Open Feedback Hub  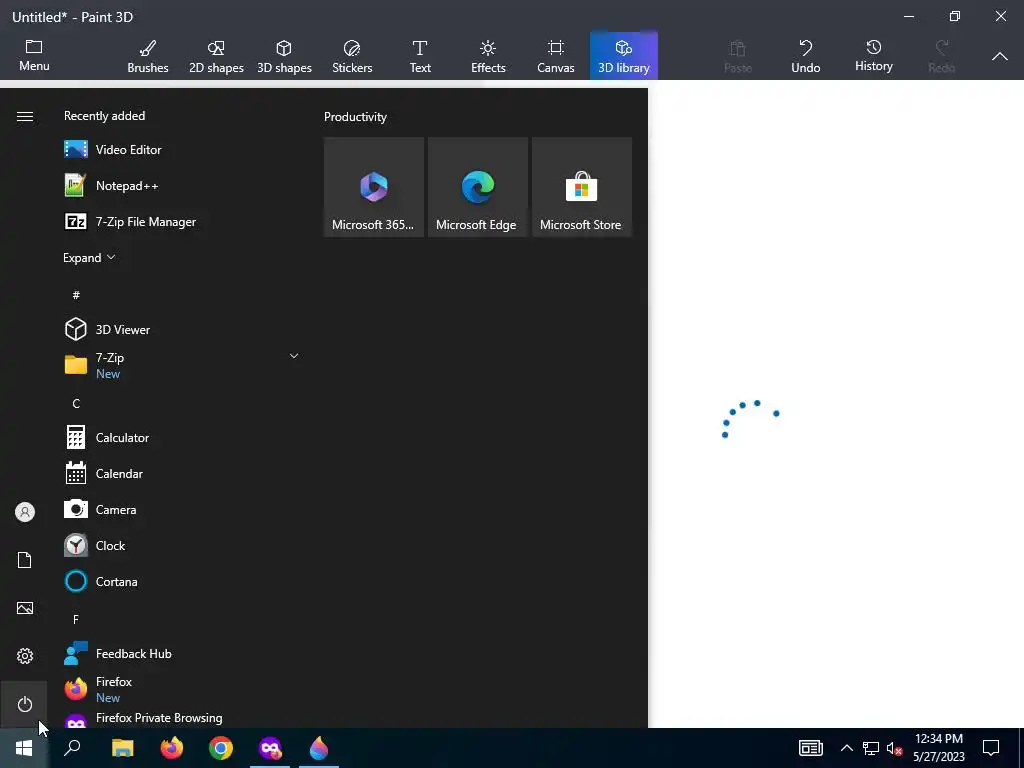(183, 653)
